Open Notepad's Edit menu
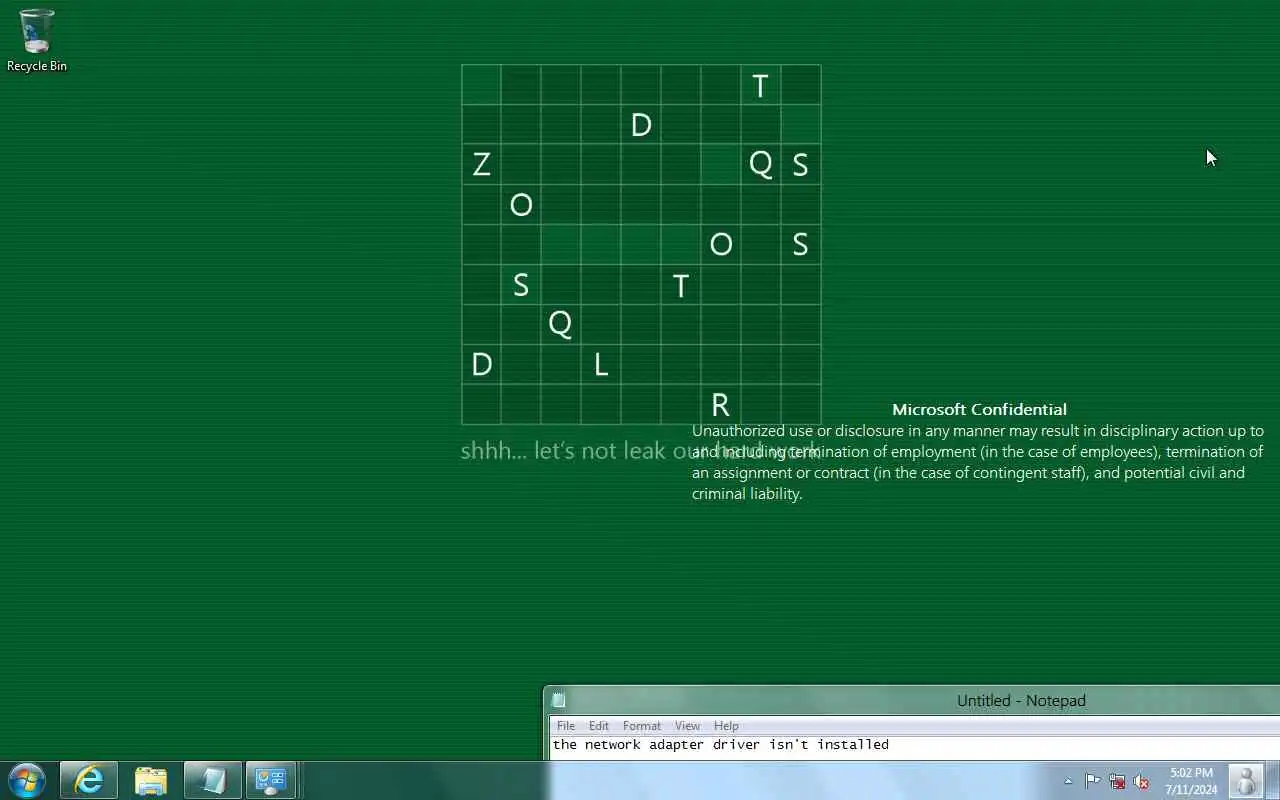 [599, 726]
